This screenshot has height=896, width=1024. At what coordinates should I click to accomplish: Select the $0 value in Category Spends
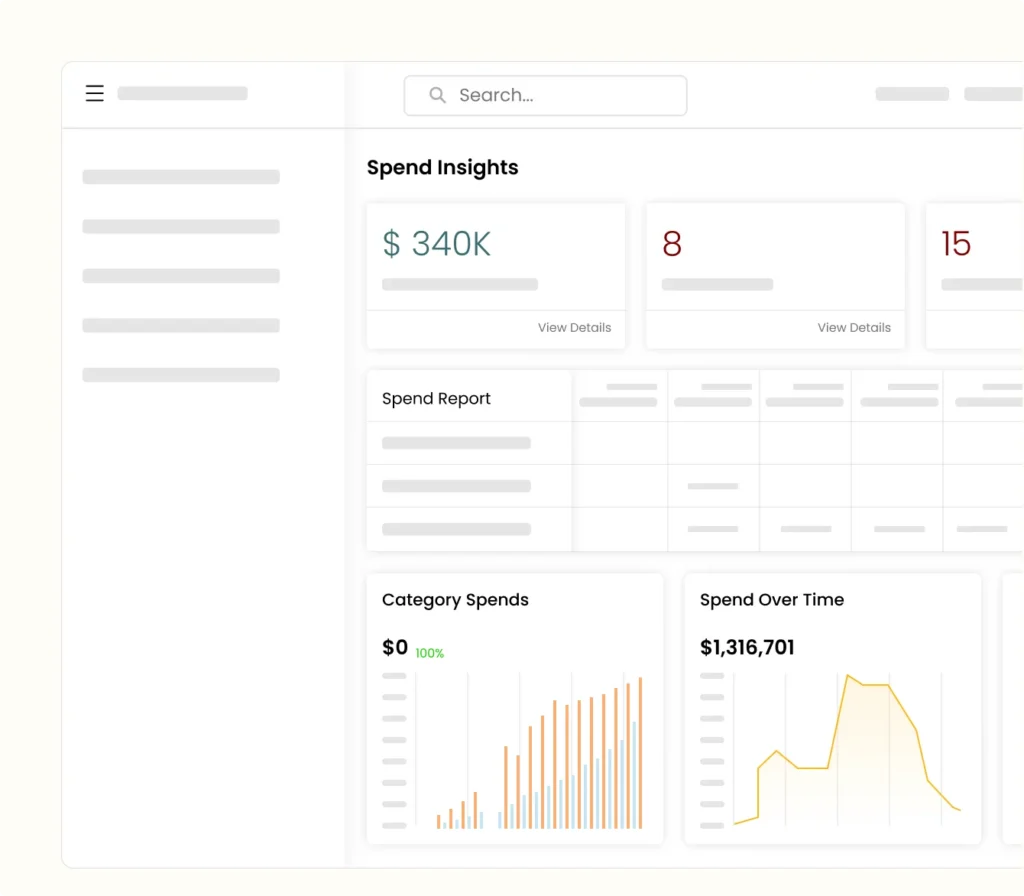(x=392, y=647)
